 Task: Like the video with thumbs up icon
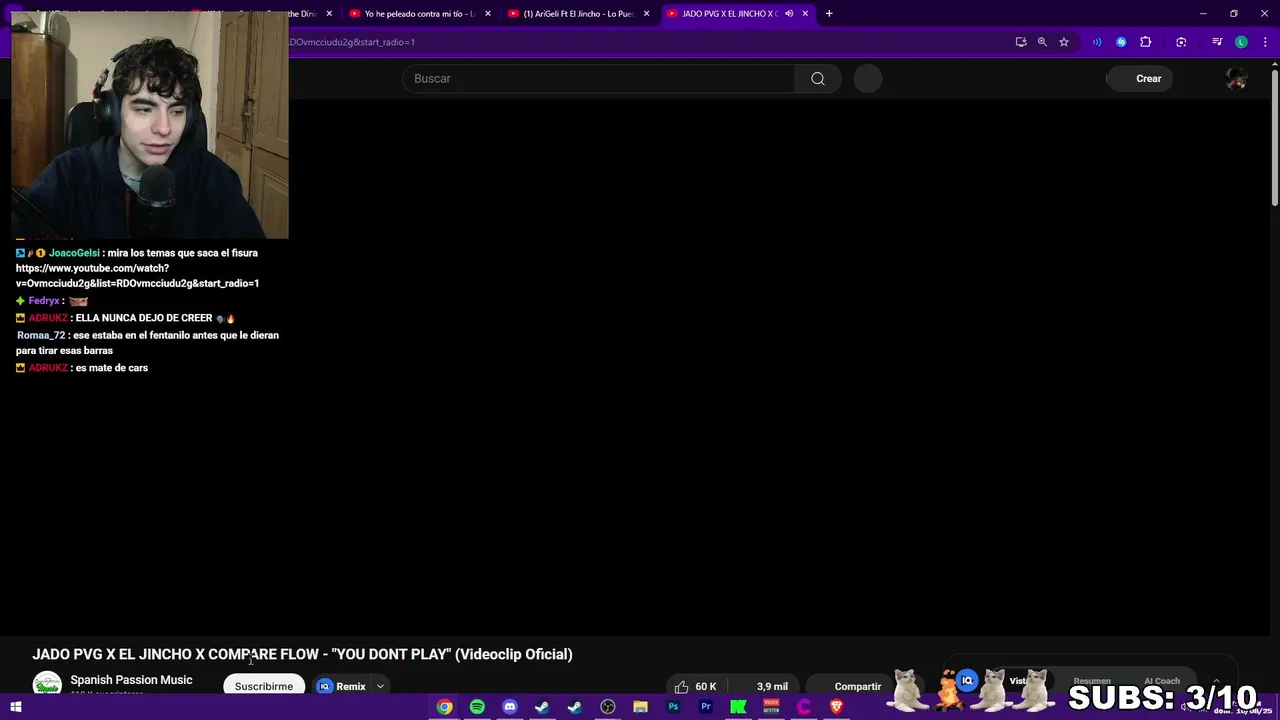[x=682, y=686]
